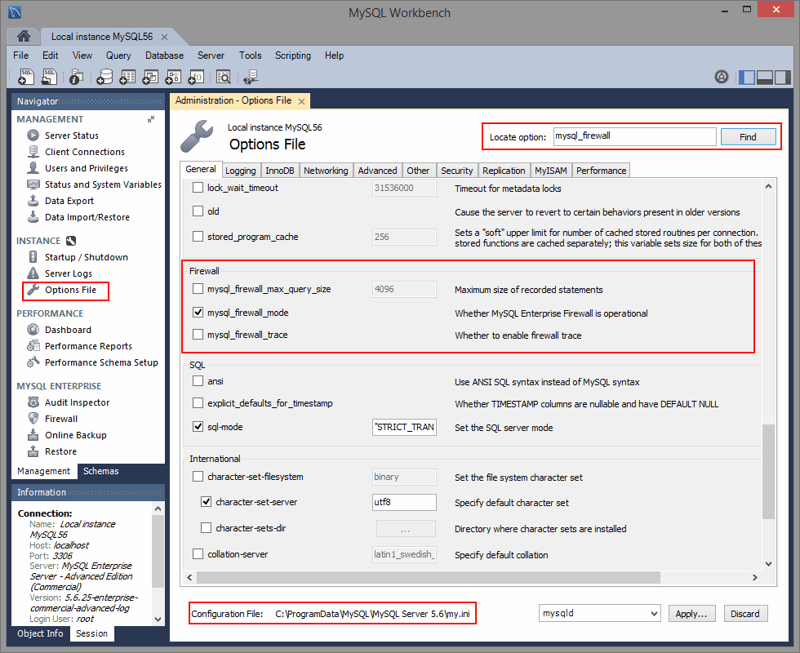The image size is (800, 653).
Task: Click the search table data toolbar icon
Action: tap(223, 77)
